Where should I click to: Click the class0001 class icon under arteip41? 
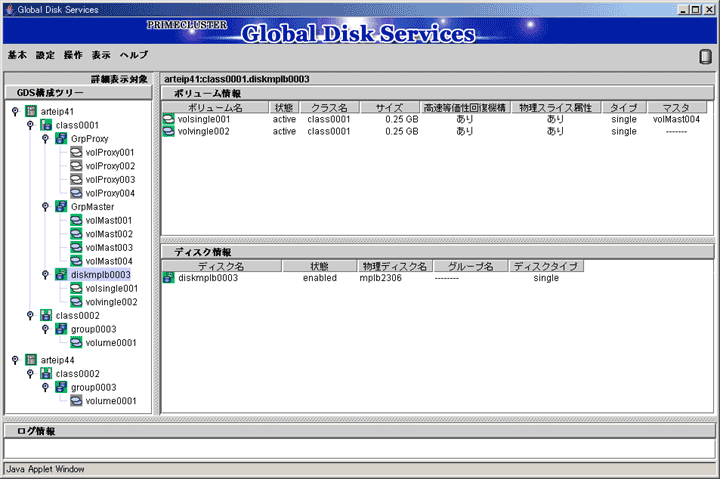pyautogui.click(x=46, y=125)
